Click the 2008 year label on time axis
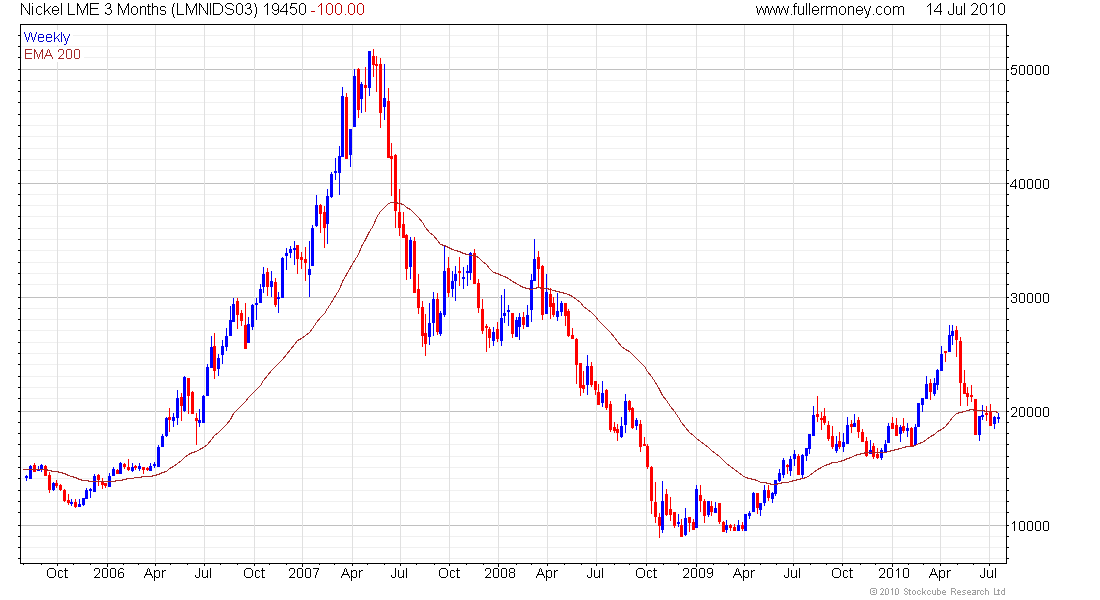This screenshot has height=600, width=1100. (x=499, y=573)
